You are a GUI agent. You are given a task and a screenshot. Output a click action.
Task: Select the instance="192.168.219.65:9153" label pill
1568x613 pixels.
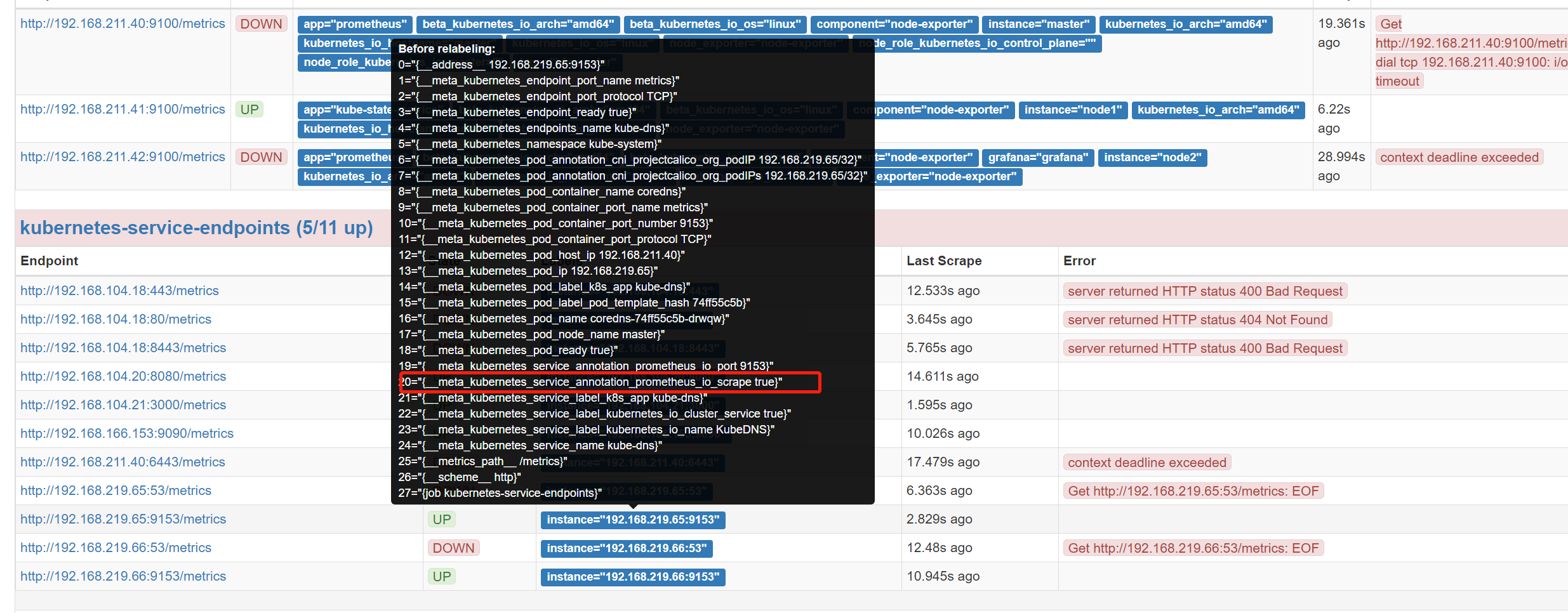click(632, 520)
